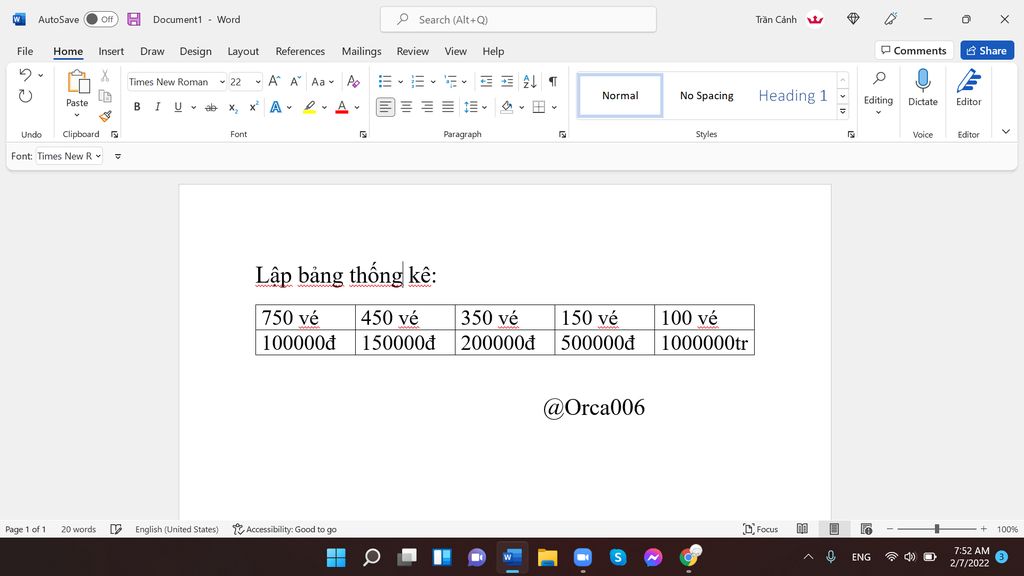This screenshot has height=576, width=1024.
Task: Click the Paste clipboard icon
Action: point(77,83)
